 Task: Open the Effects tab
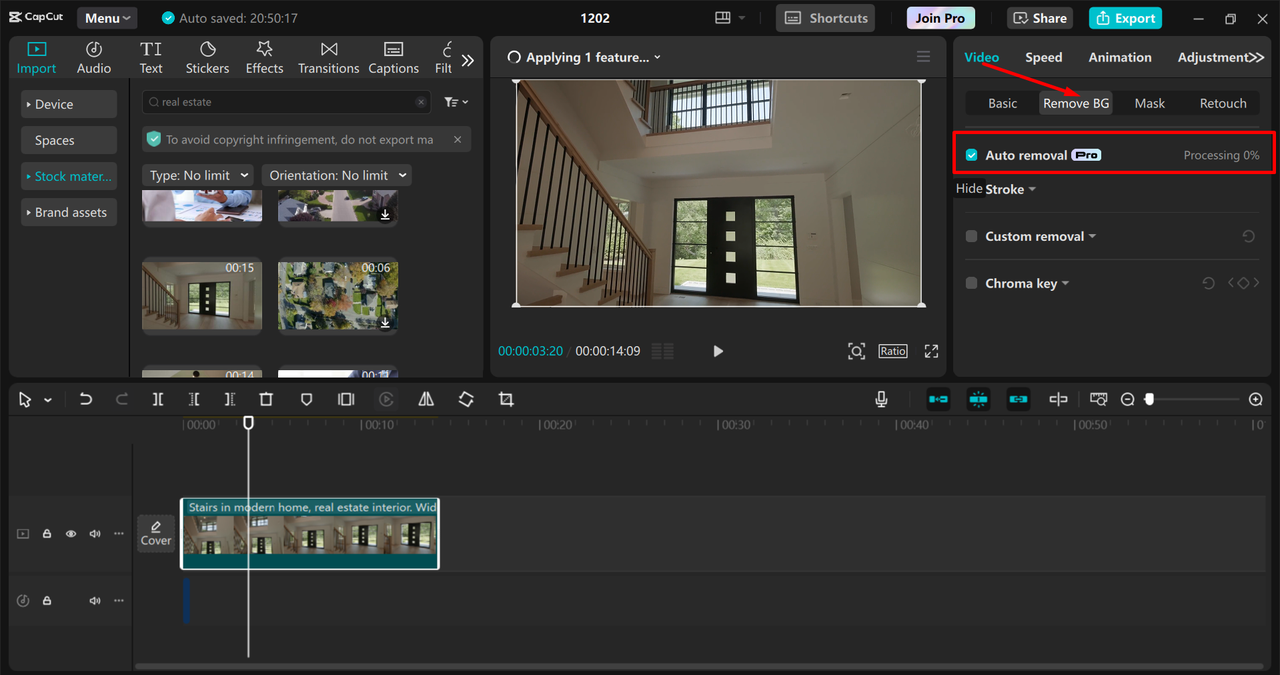[x=264, y=58]
